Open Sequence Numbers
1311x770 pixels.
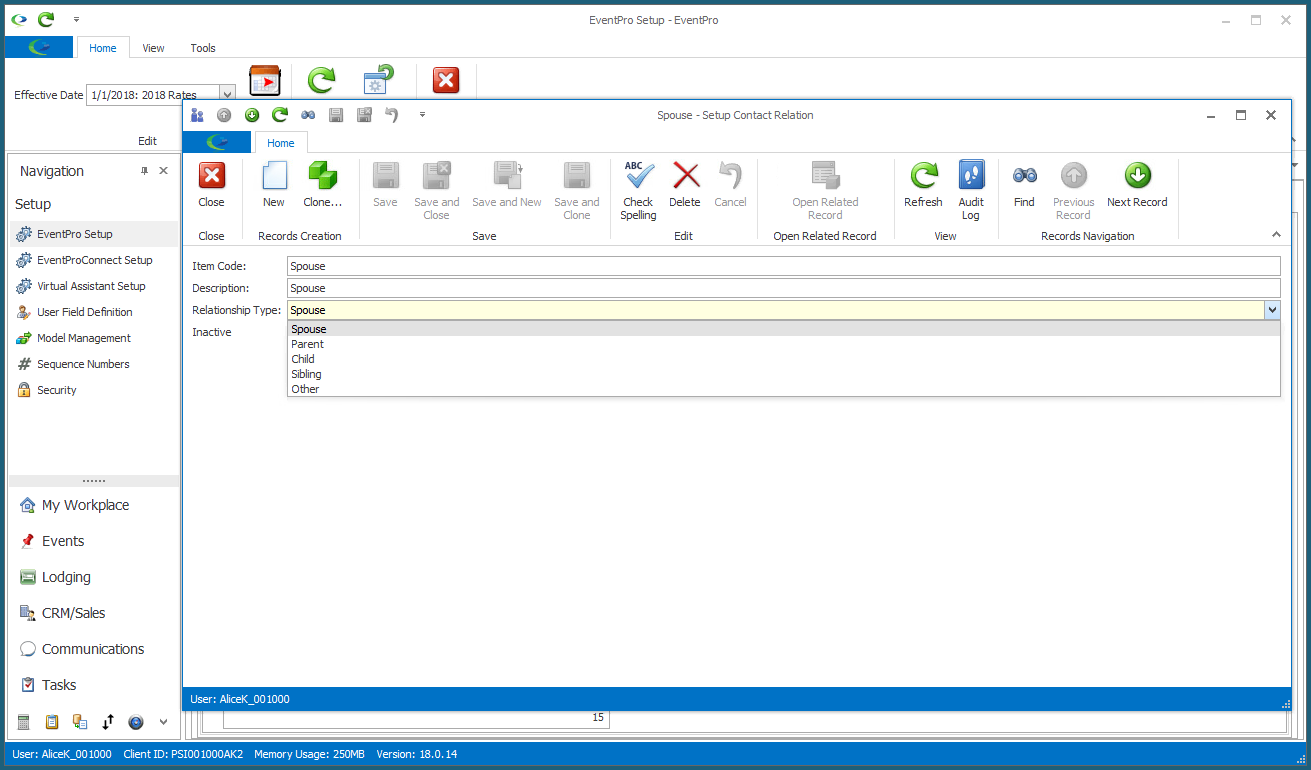pos(94,364)
